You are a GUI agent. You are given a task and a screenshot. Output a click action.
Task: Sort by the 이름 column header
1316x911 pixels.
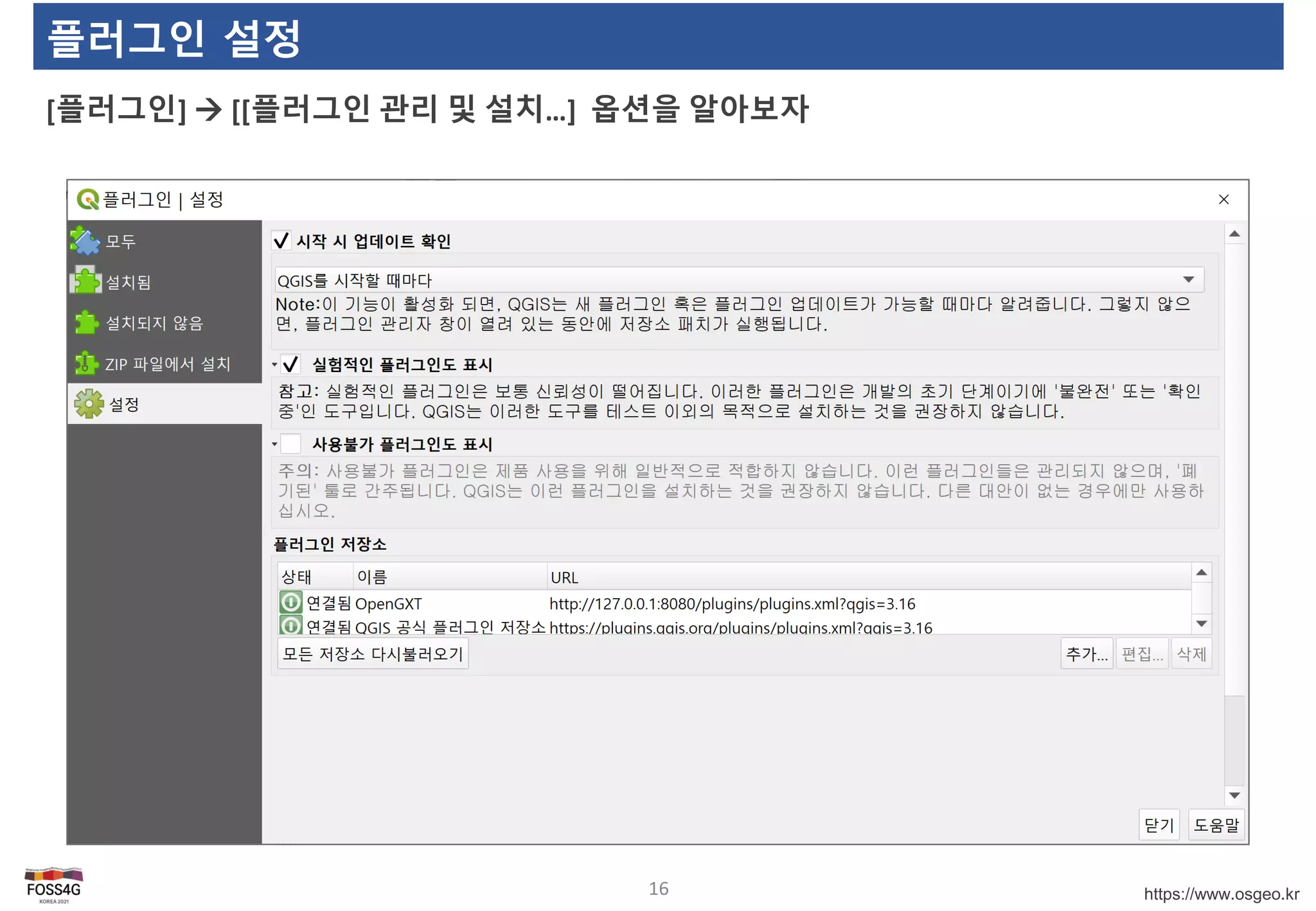point(450,576)
